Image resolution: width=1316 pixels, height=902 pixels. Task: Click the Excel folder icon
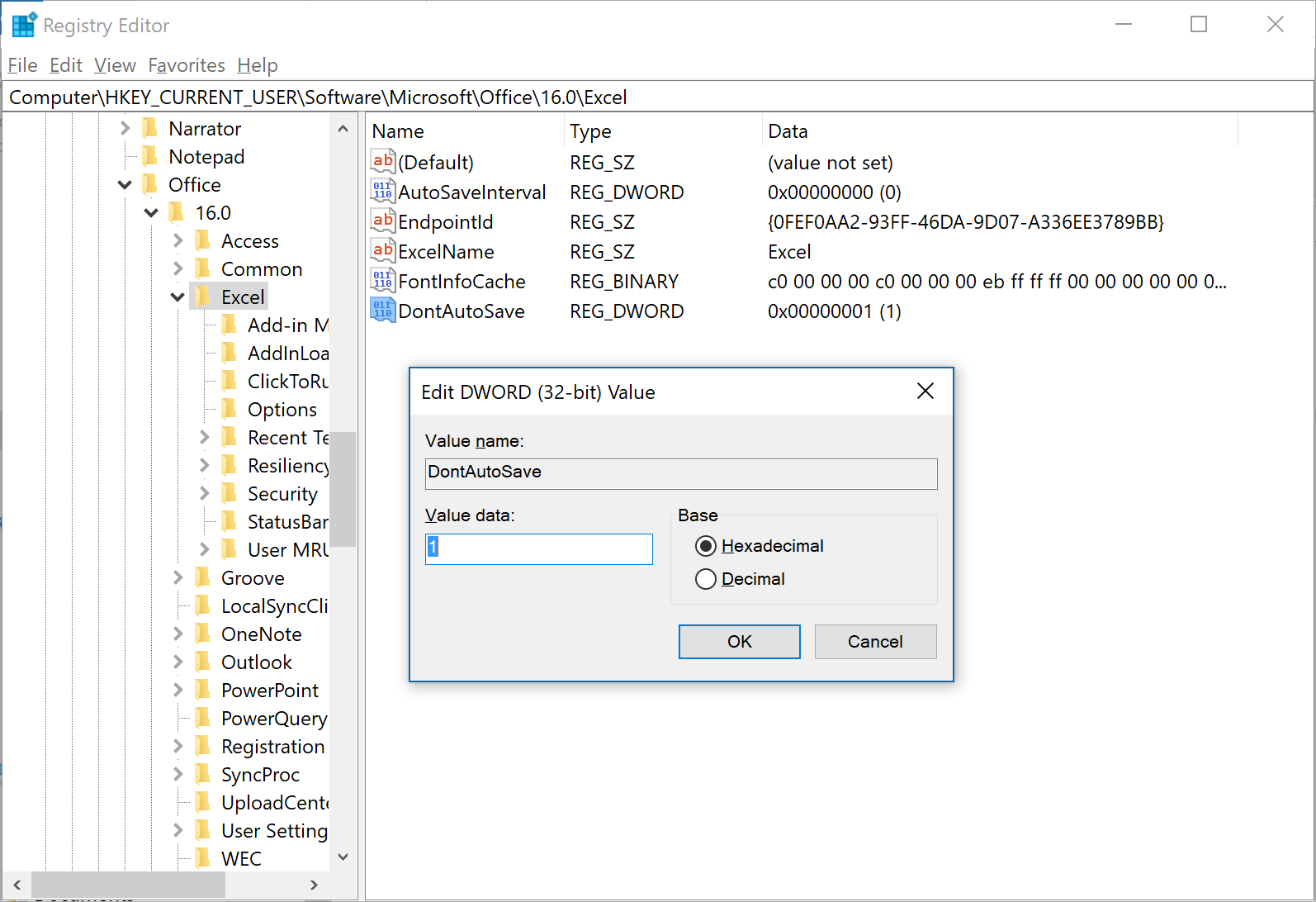[x=203, y=297]
